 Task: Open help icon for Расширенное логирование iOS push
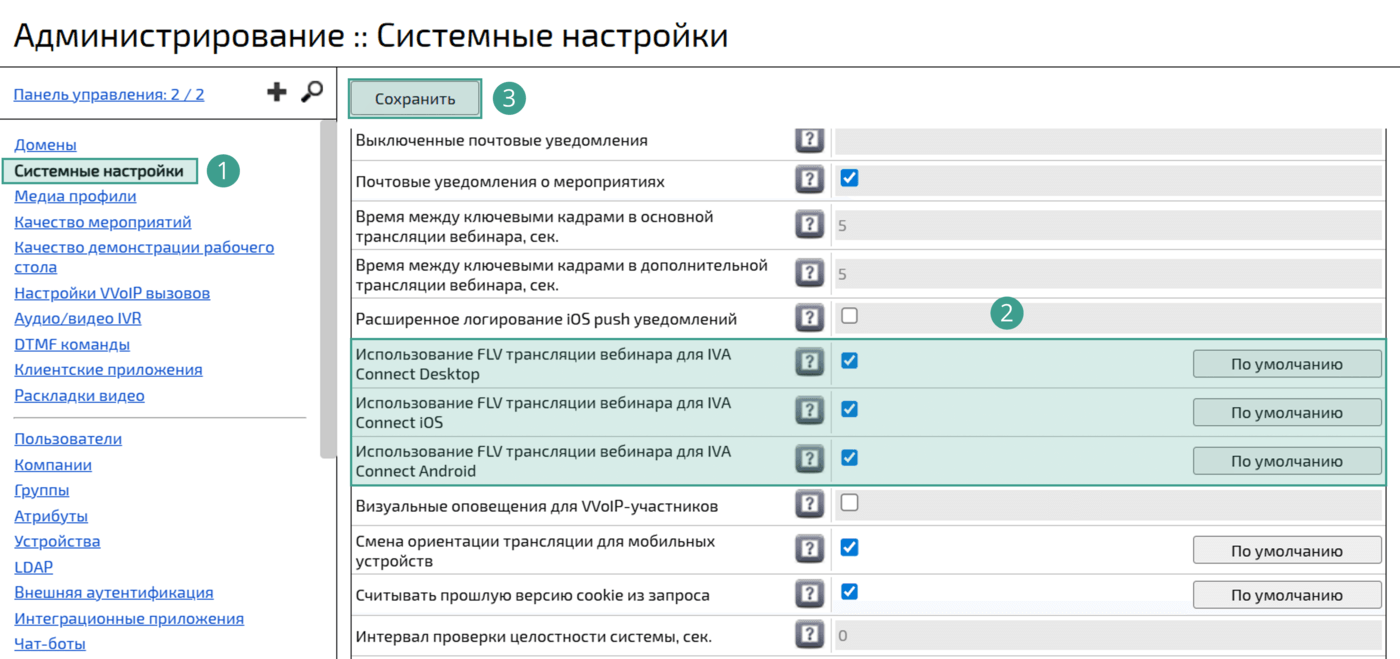[x=809, y=318]
